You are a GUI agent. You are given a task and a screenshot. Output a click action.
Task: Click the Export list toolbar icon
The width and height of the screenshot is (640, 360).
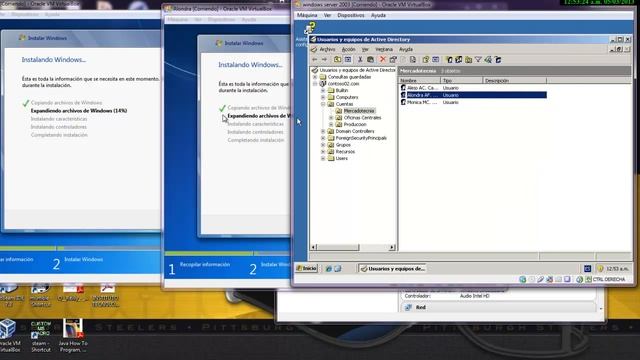coord(413,60)
